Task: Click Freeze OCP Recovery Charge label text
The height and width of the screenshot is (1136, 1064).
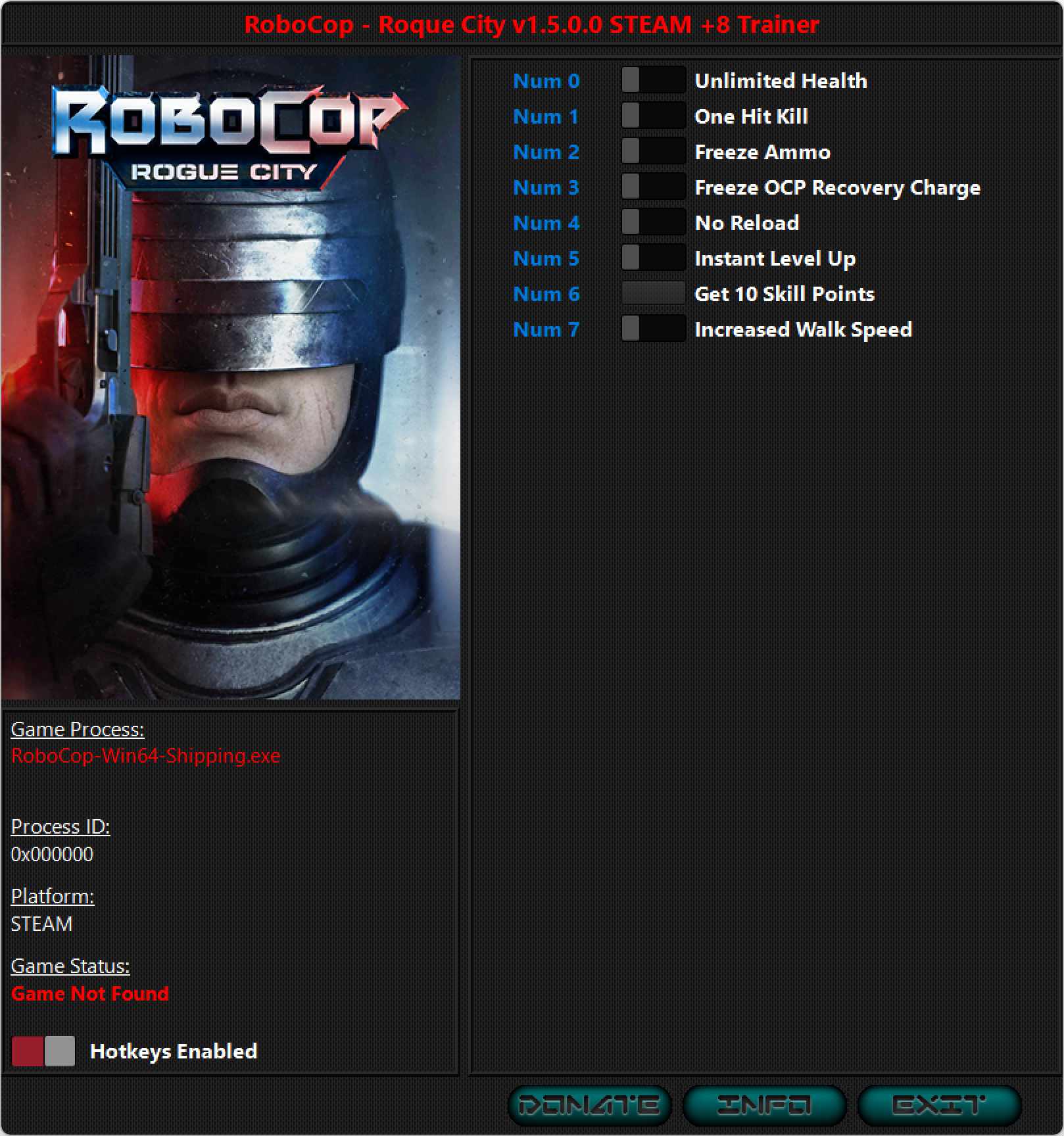Action: [838, 187]
